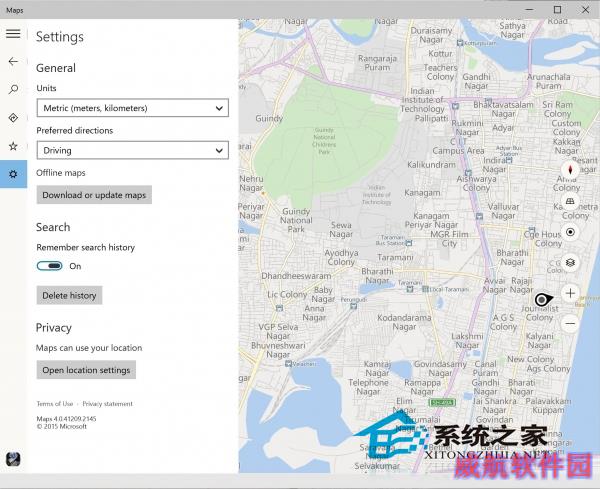
Task: Open map layers view options
Action: point(570,262)
